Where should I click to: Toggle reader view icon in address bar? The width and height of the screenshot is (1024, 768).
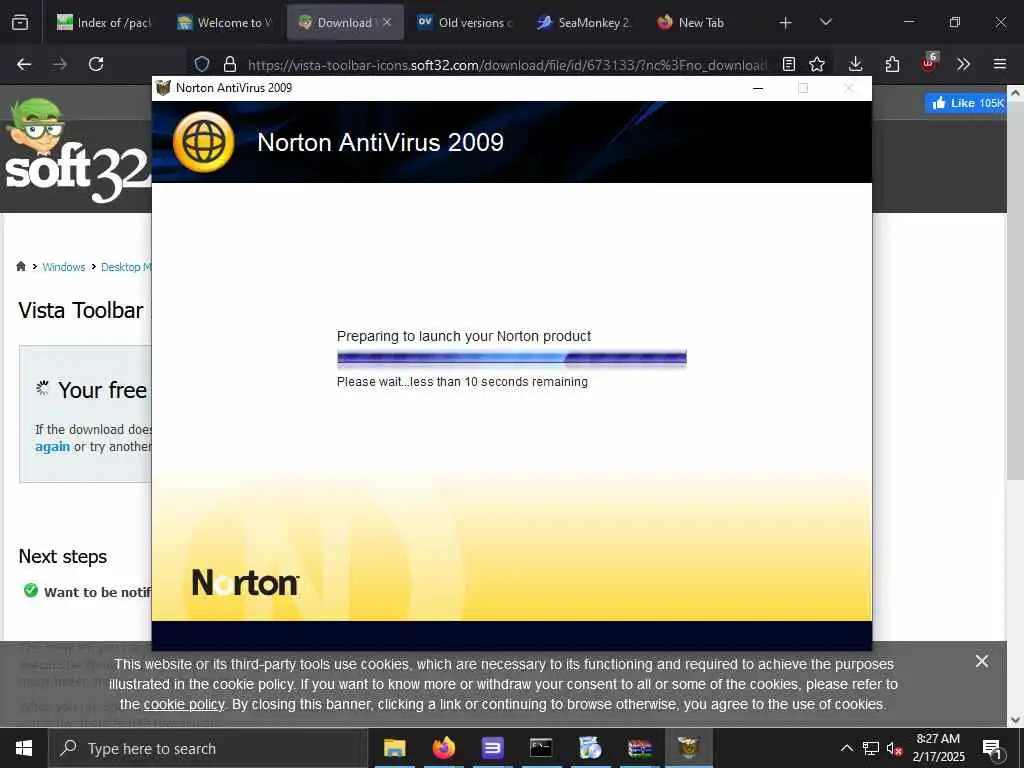click(789, 64)
